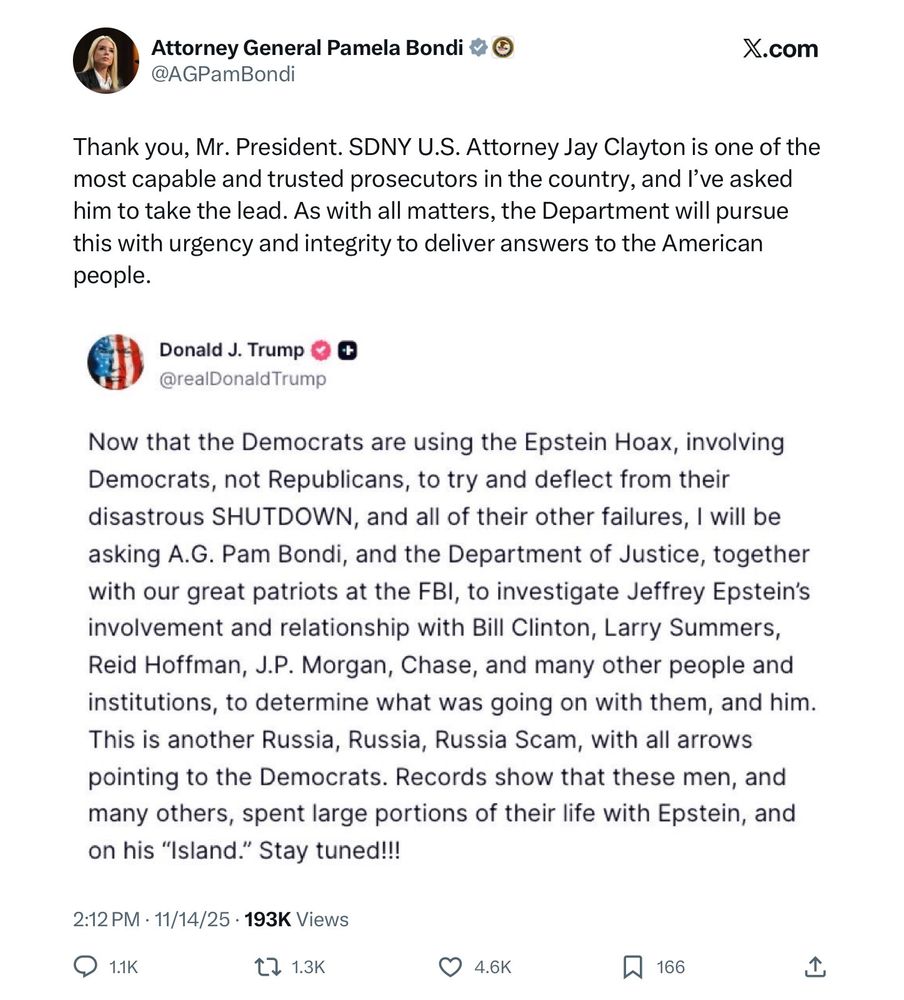The height and width of the screenshot is (1000, 904).
Task: Open the X.com logo
Action: point(780,49)
